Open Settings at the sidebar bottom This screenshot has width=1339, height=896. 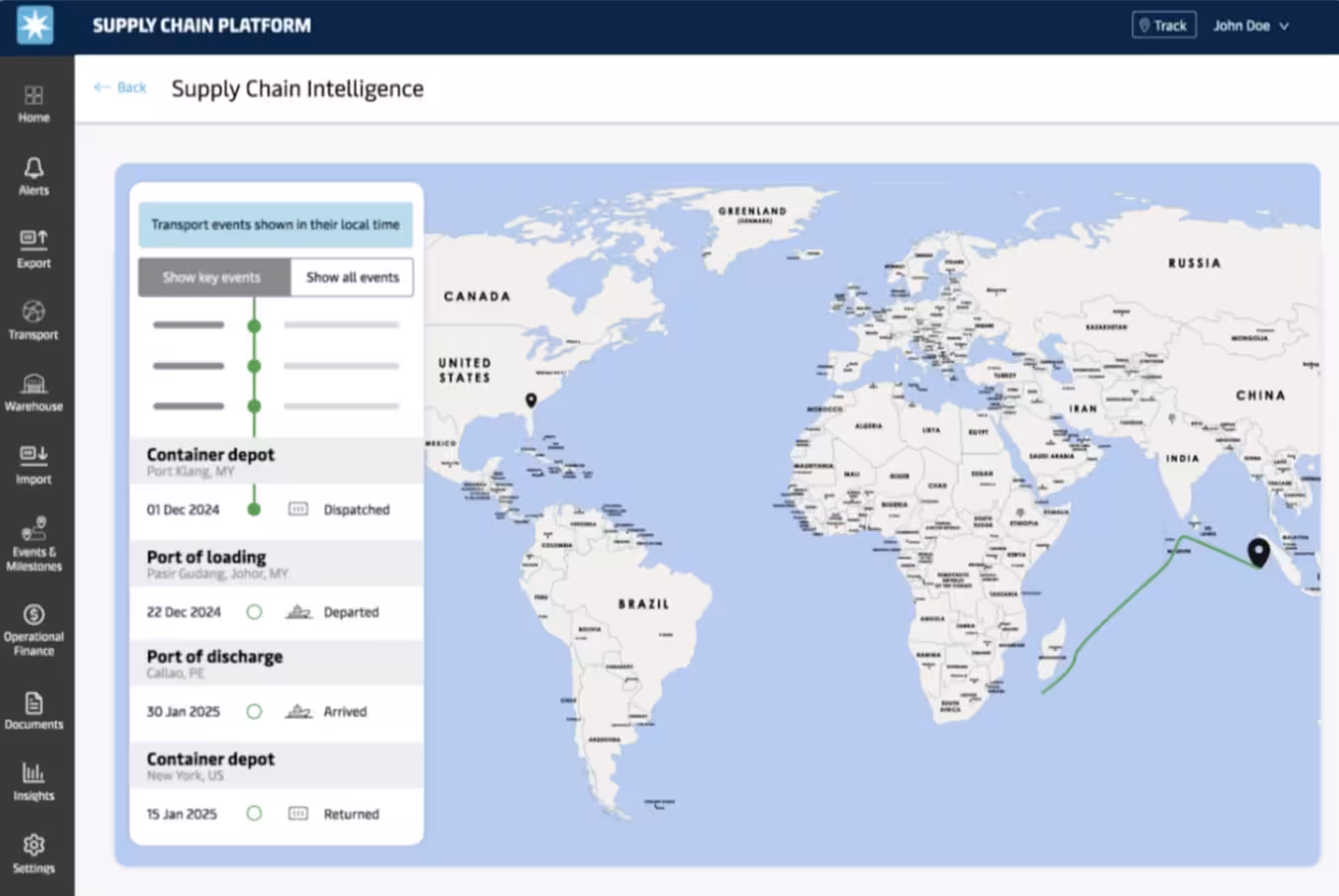tap(35, 852)
